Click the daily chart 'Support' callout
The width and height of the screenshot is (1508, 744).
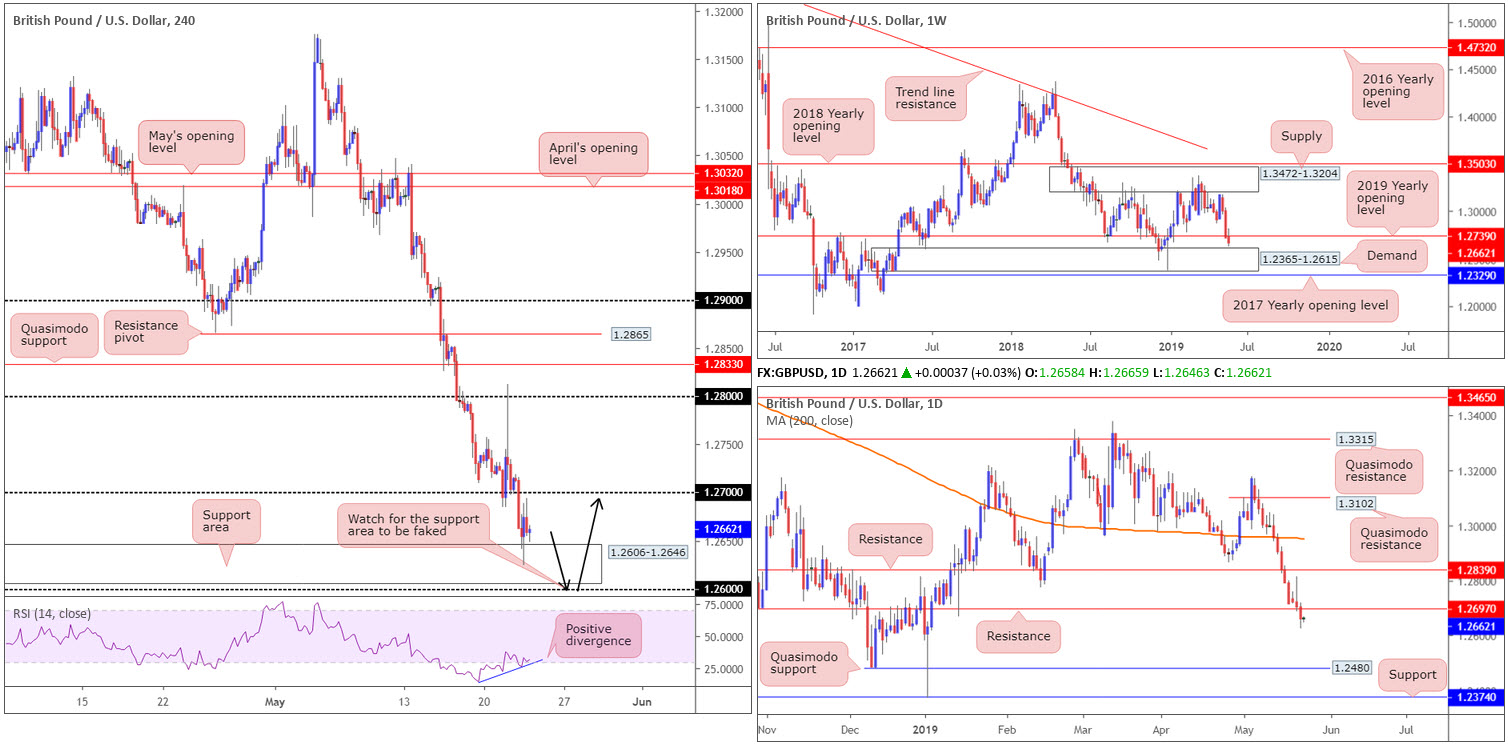pyautogui.click(x=1411, y=676)
